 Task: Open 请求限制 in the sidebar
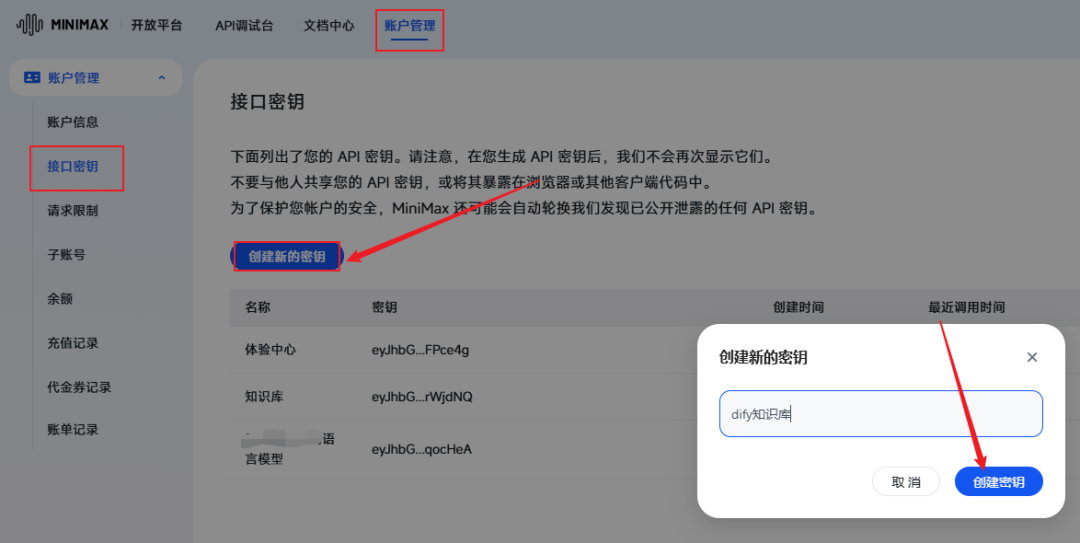(72, 210)
